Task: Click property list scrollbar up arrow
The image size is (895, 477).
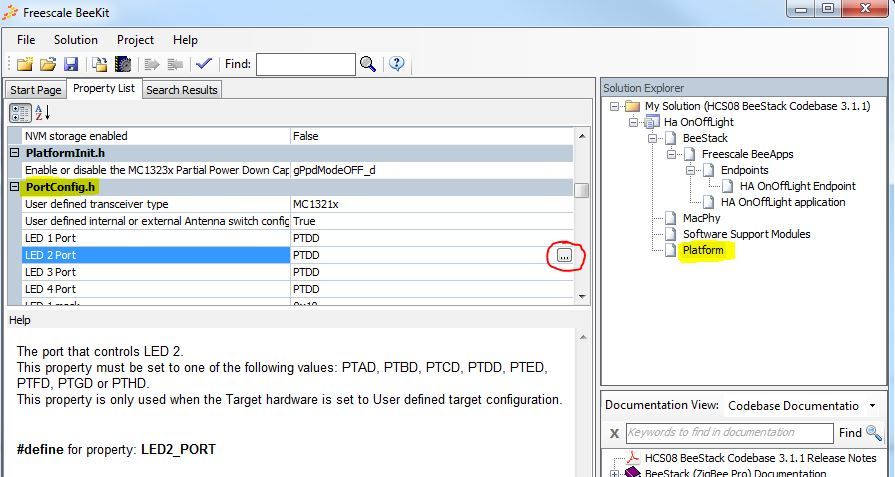Action: (582, 136)
